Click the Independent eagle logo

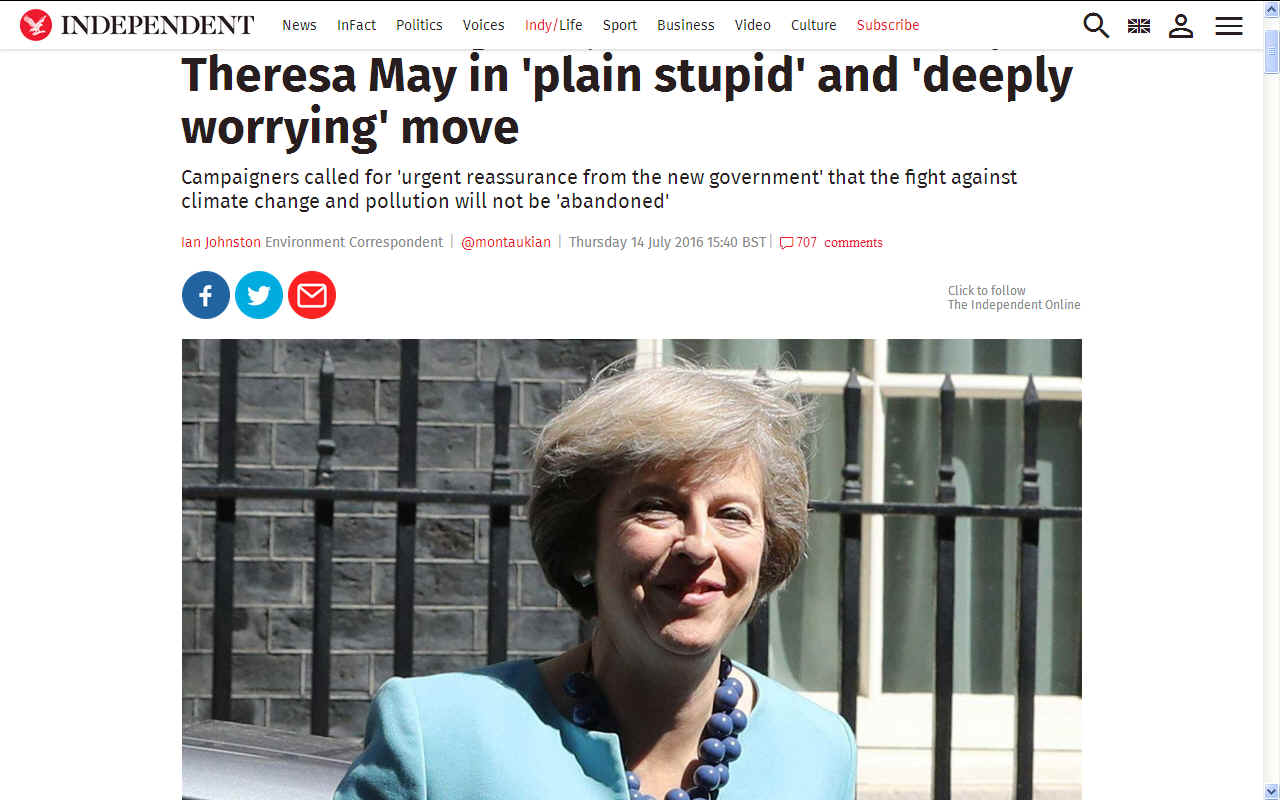tap(36, 25)
